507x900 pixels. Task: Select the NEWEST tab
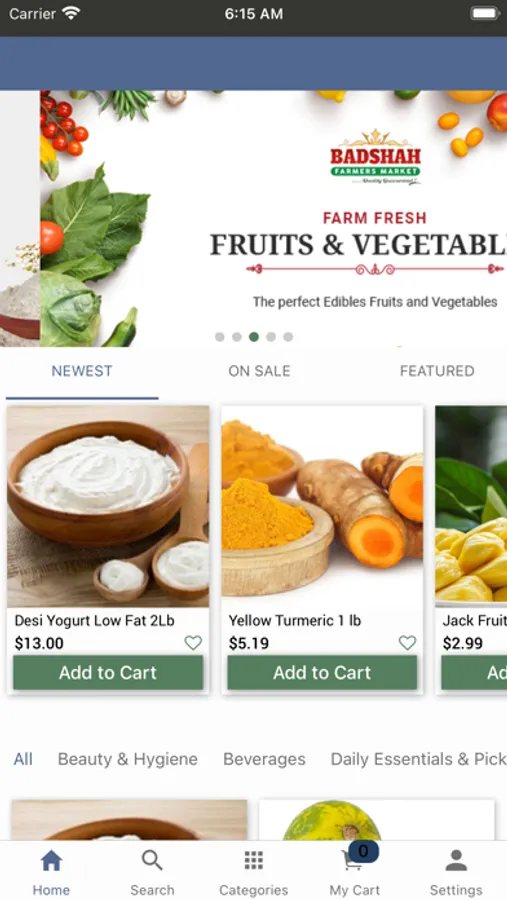coord(82,371)
